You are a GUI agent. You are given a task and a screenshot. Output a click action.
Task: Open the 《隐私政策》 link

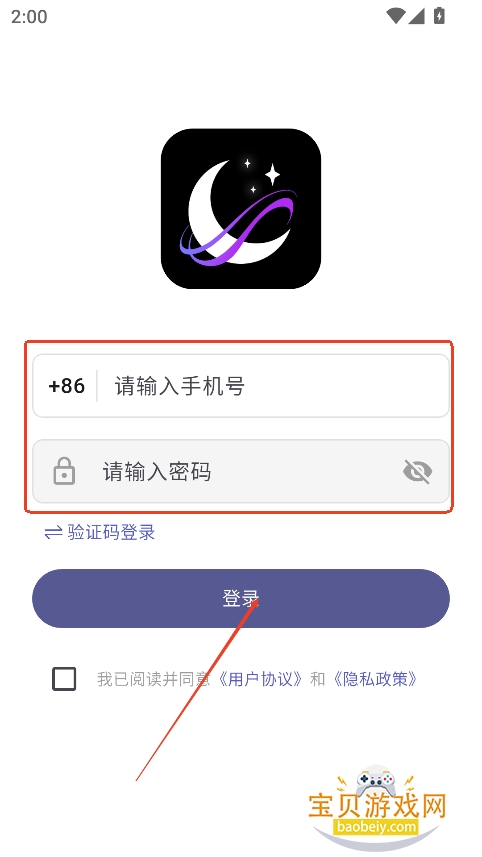click(x=375, y=679)
